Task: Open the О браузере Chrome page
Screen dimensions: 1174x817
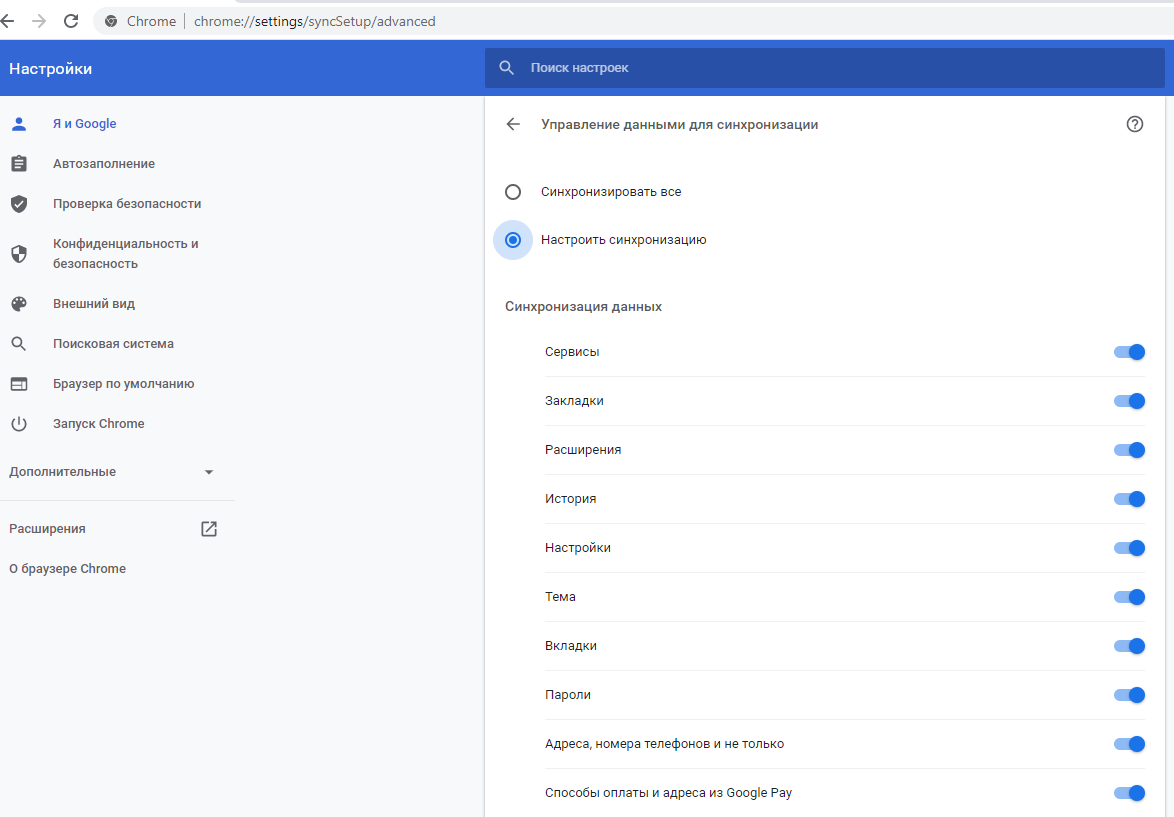Action: tap(67, 569)
